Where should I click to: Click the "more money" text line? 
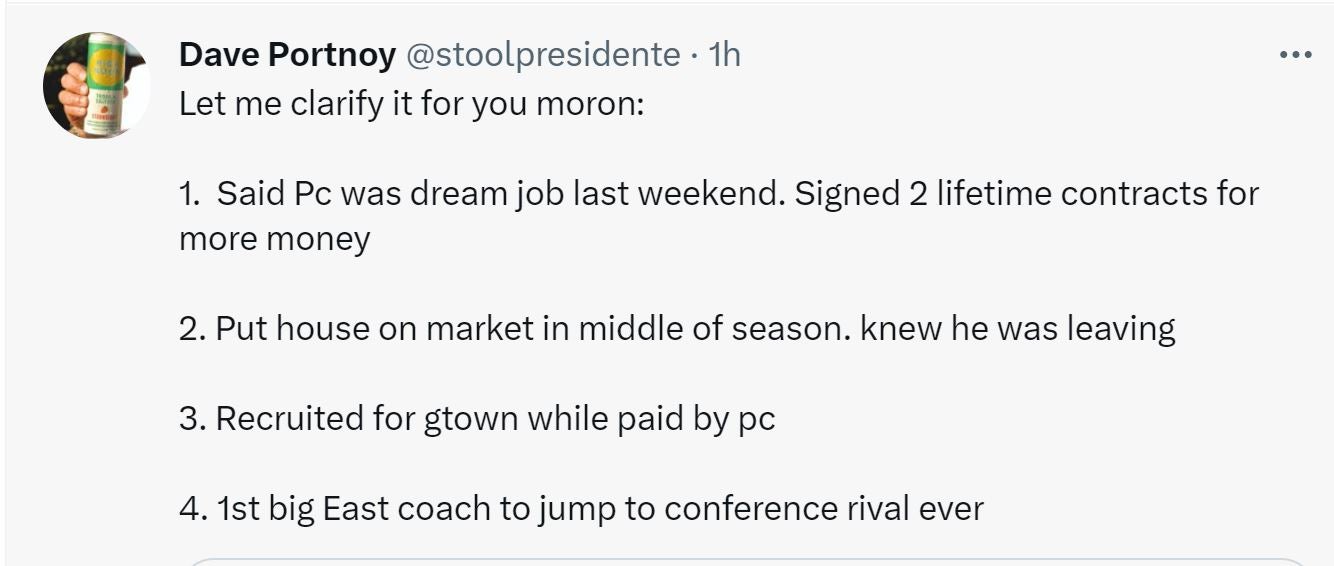point(275,239)
